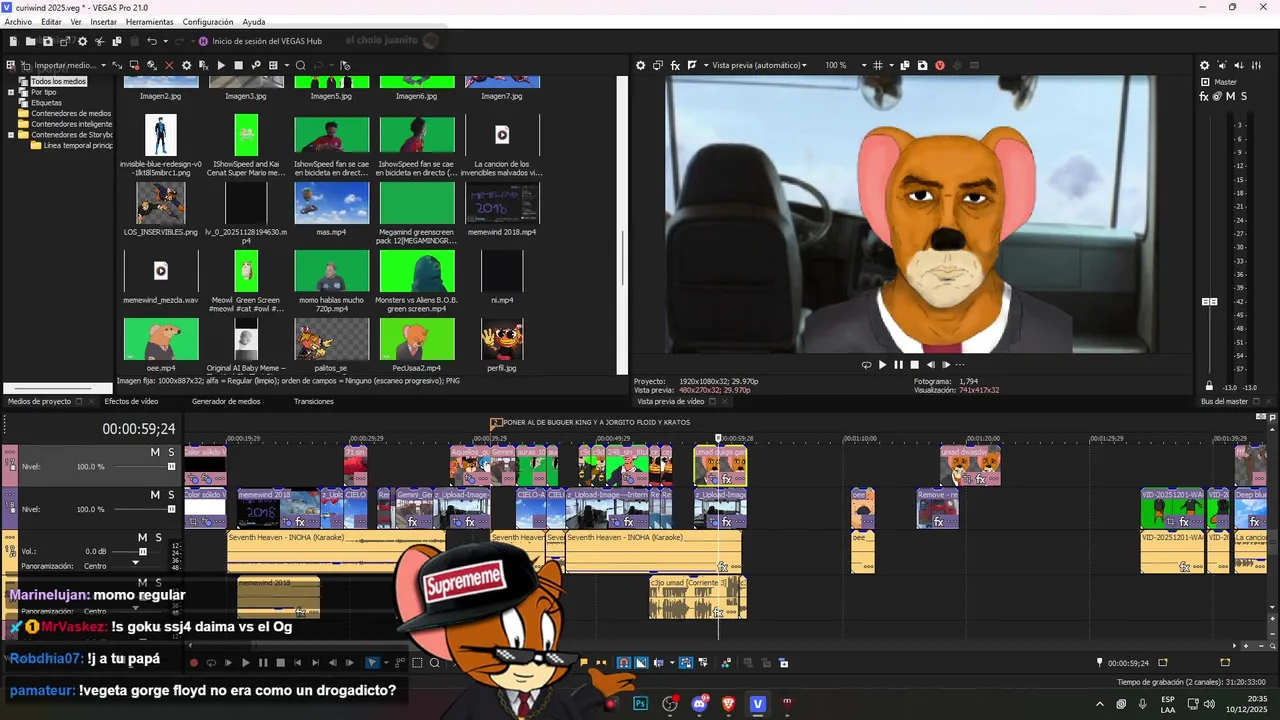Play video from the preview transport controls
The image size is (1280, 720).
[x=882, y=365]
